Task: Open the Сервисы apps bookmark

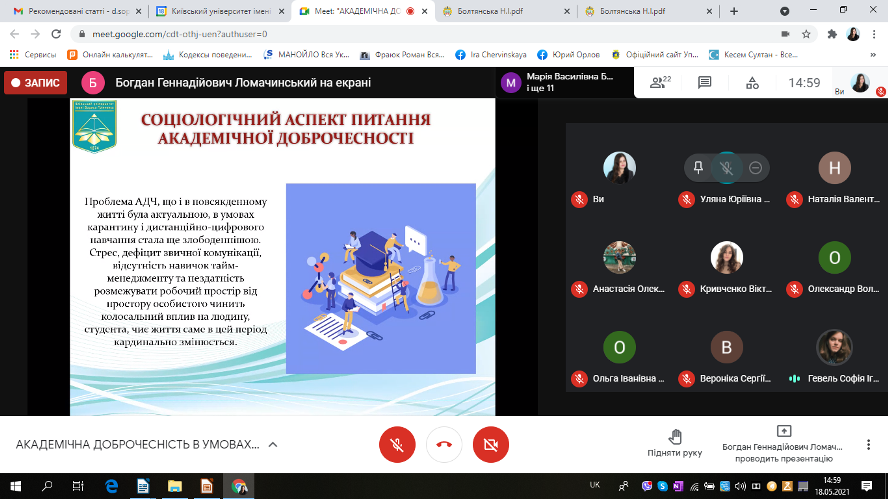Action: 33,55
